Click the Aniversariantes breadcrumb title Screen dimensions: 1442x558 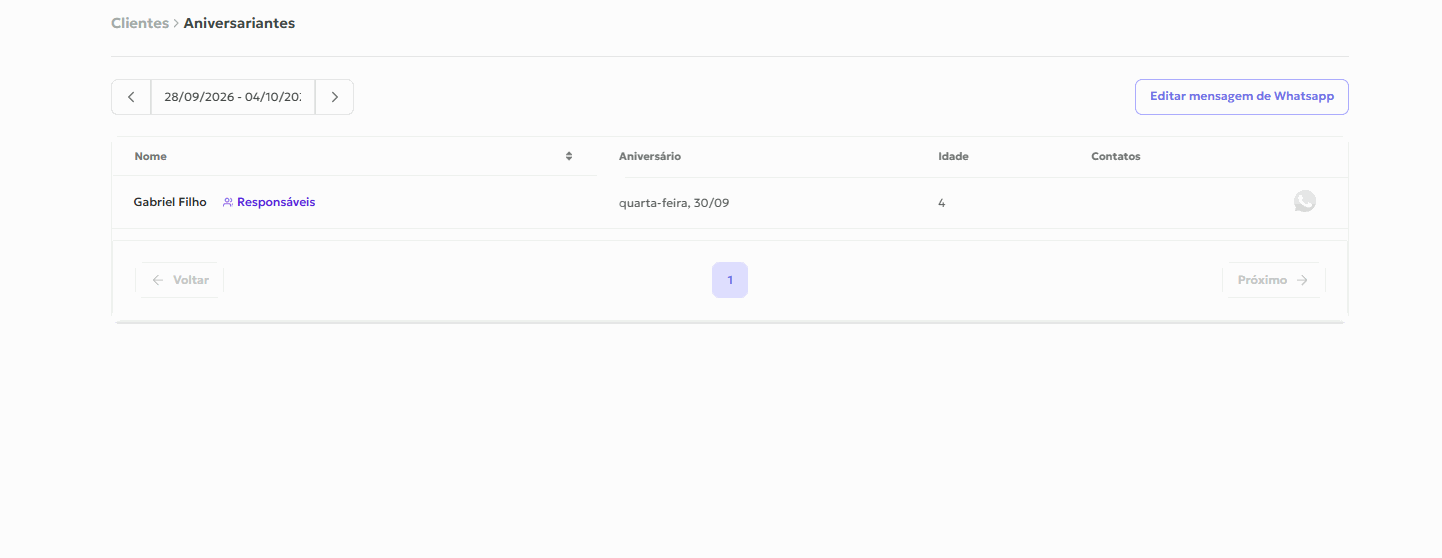239,23
